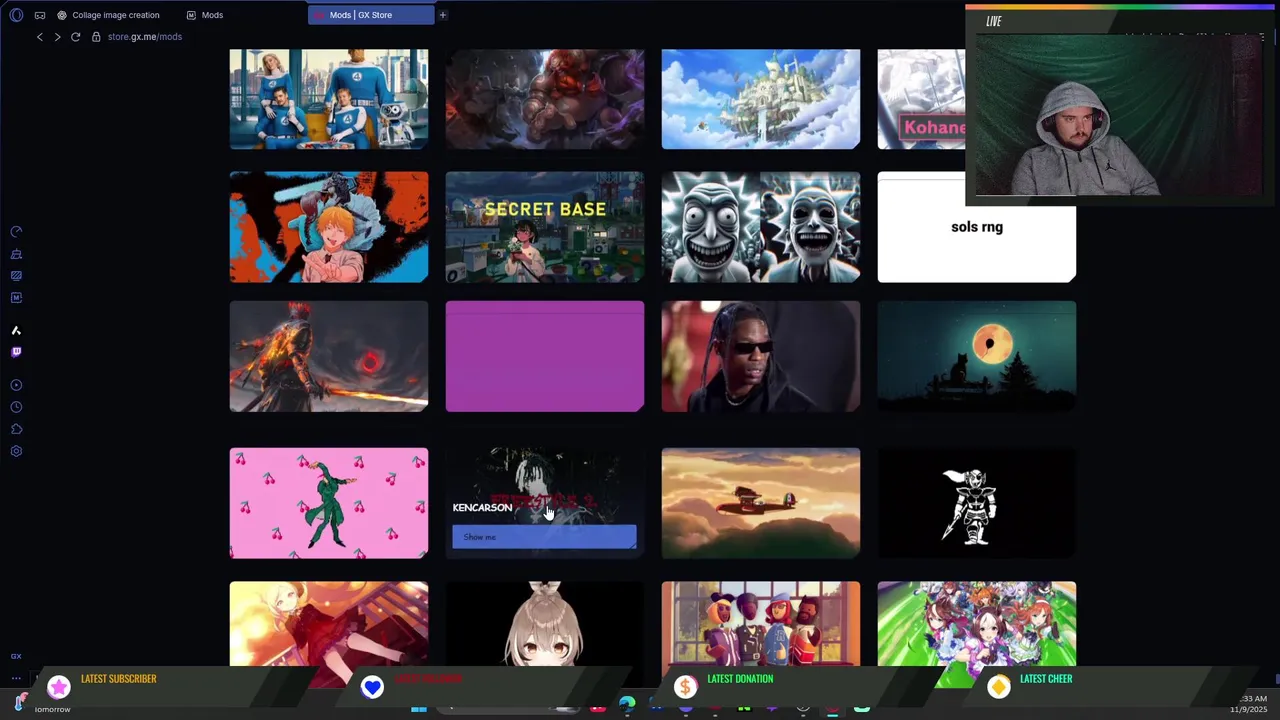Open the blonde anime girl mod thumbnail

(329, 623)
